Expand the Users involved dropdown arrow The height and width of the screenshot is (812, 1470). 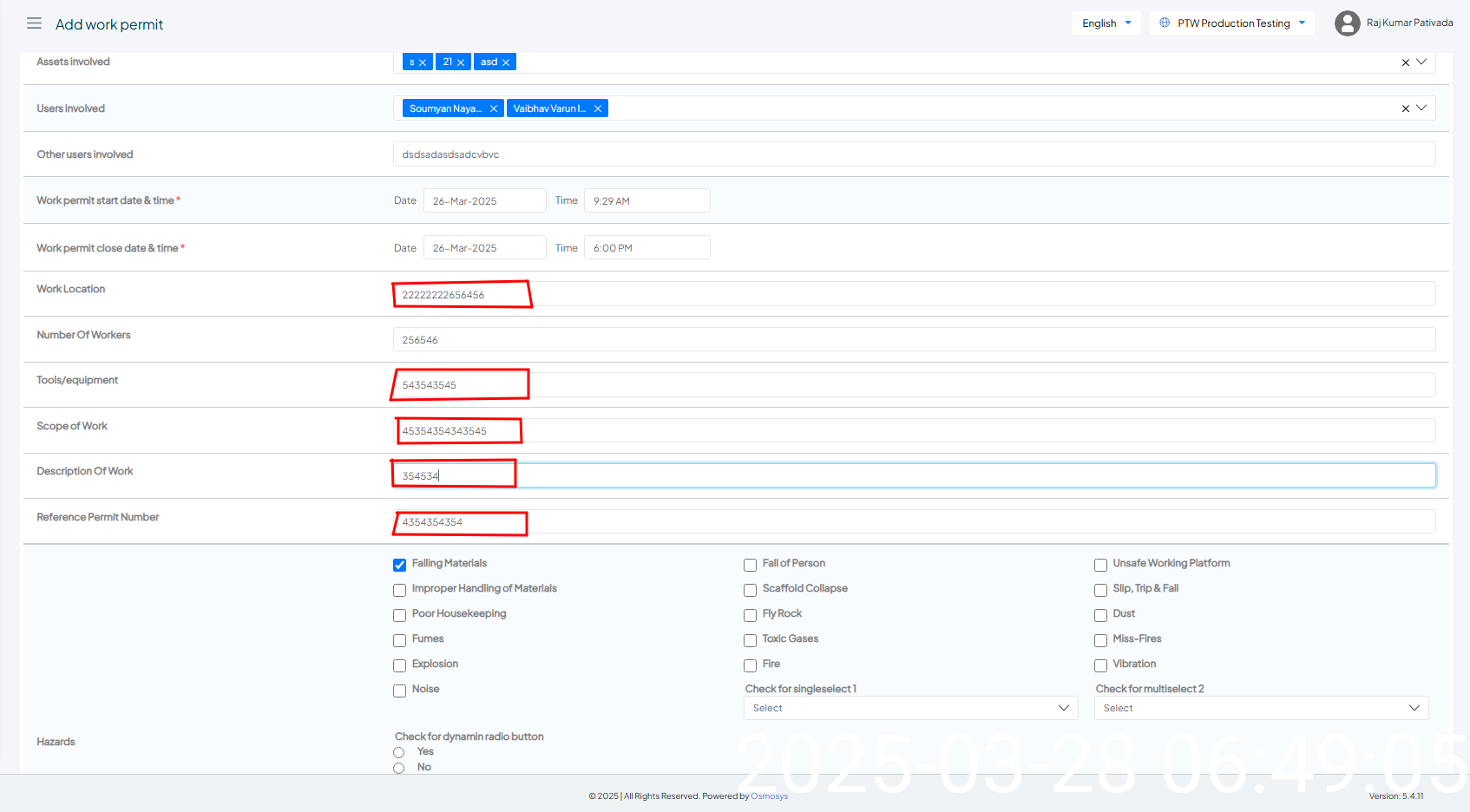point(1421,108)
